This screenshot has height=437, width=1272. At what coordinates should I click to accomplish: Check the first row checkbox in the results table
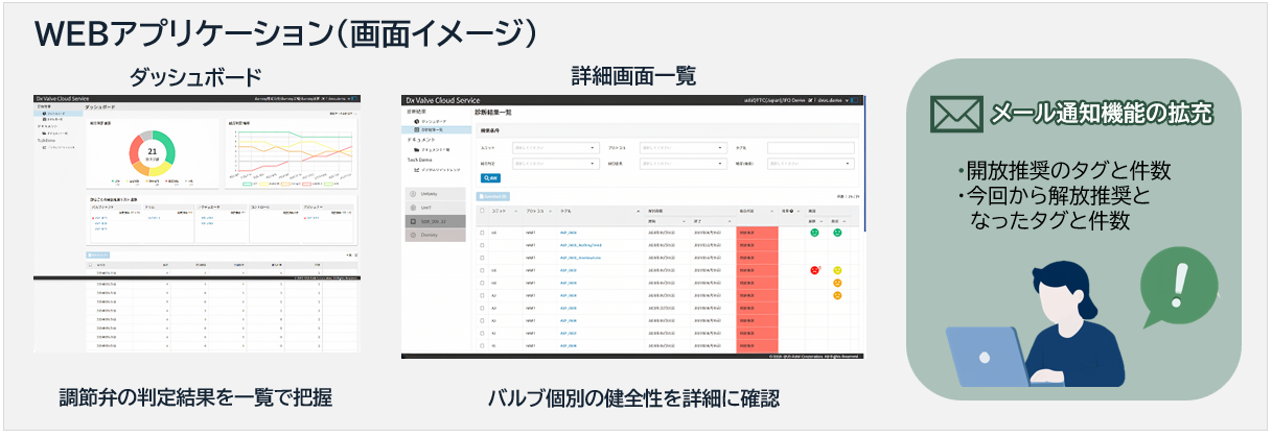484,232
